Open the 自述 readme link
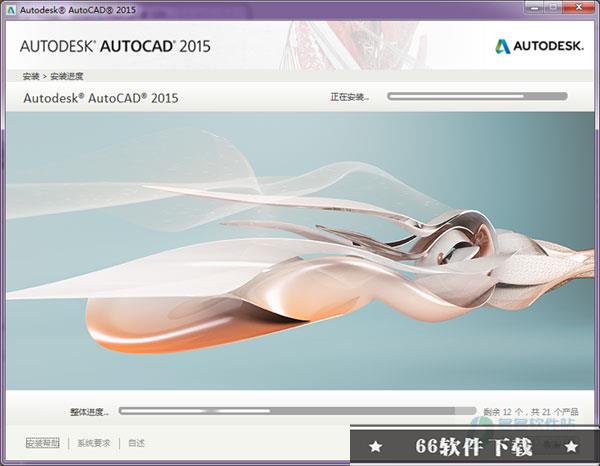Screen dimensions: 600x466 point(136,443)
